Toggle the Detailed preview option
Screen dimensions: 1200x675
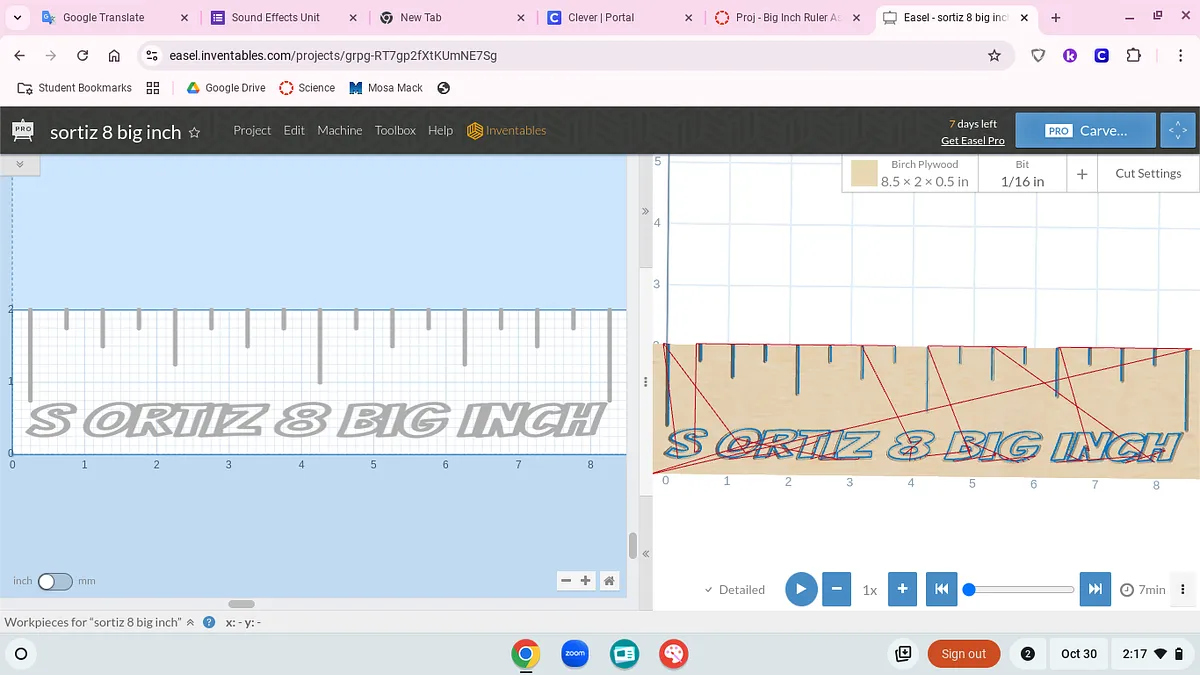tap(735, 590)
